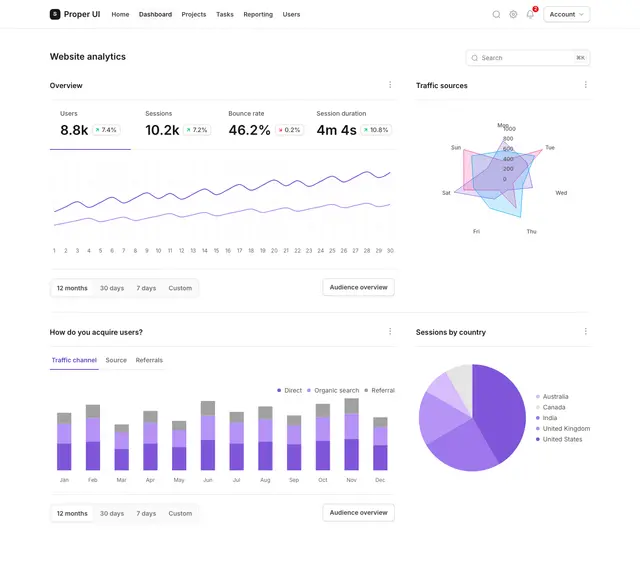Select Bounce rate metric card 46.2%
The width and height of the screenshot is (640, 566).
coord(266,125)
